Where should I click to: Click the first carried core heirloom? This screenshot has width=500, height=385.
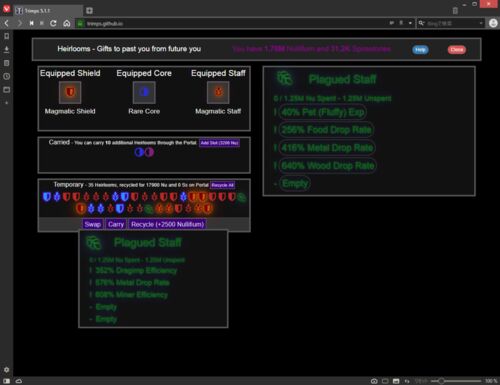point(139,152)
